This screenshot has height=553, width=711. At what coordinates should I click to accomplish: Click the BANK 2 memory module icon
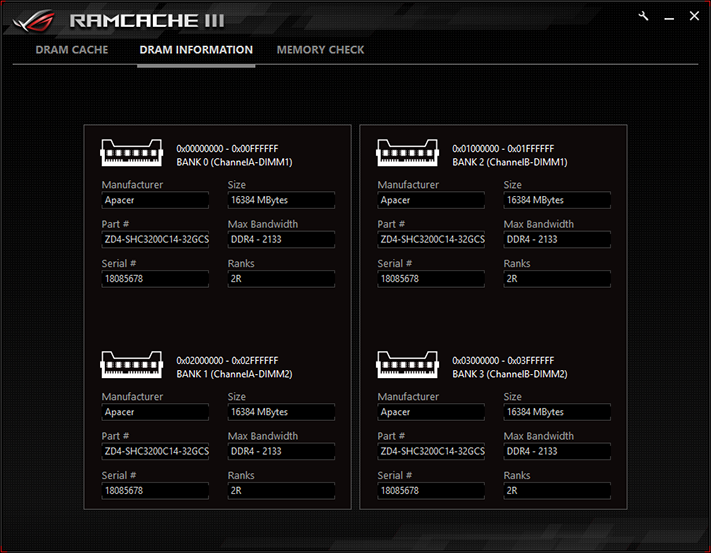pyautogui.click(x=407, y=153)
